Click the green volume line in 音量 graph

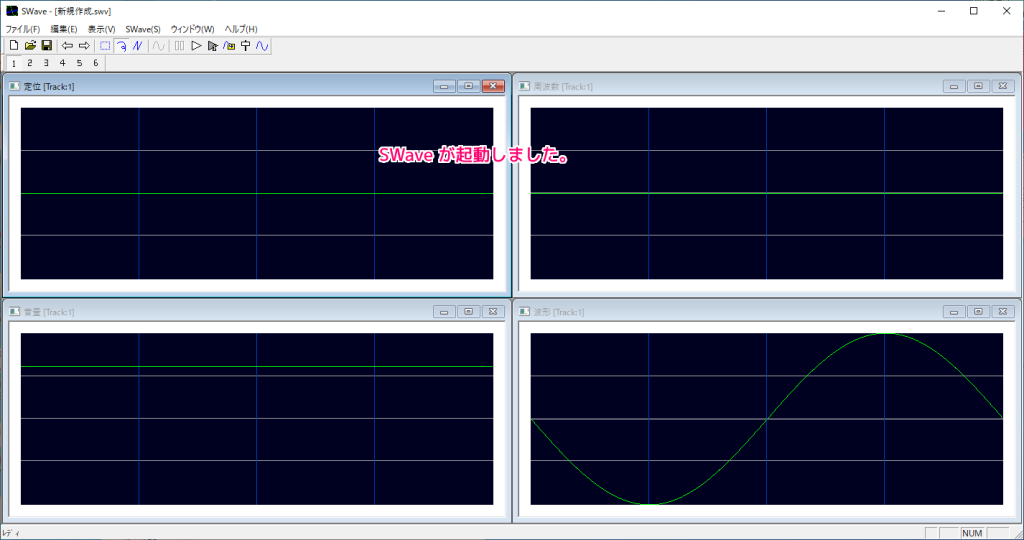point(256,367)
